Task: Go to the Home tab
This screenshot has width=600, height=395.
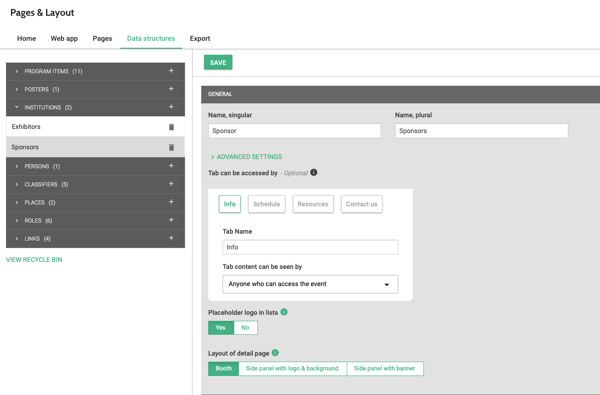Action: coord(26,38)
